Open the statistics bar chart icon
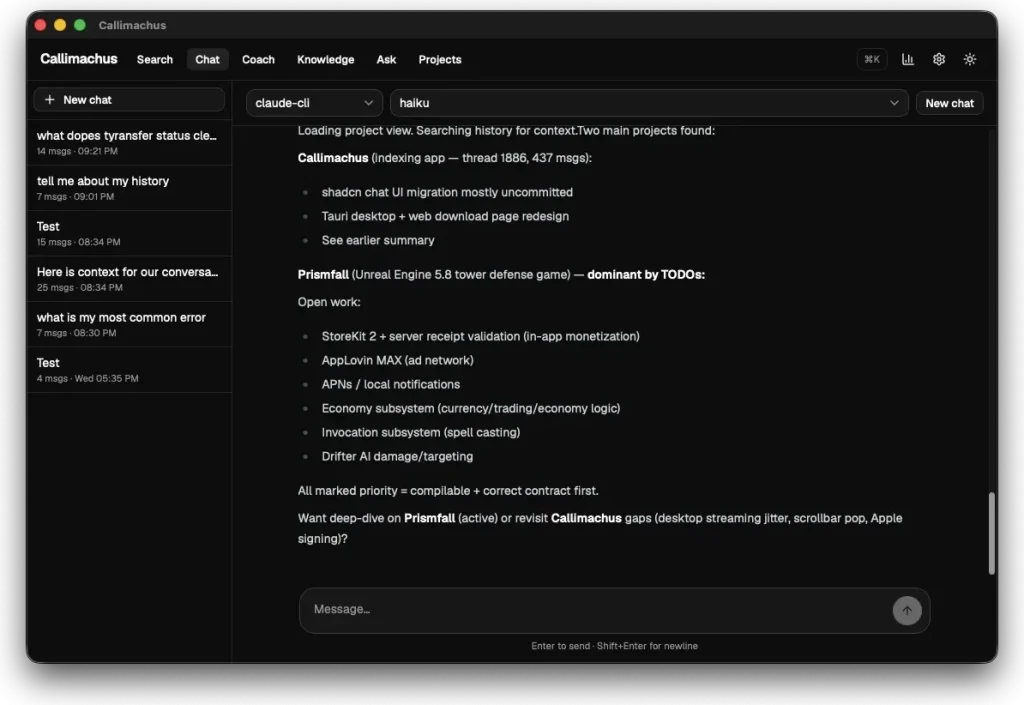This screenshot has height=705, width=1024. (x=908, y=59)
